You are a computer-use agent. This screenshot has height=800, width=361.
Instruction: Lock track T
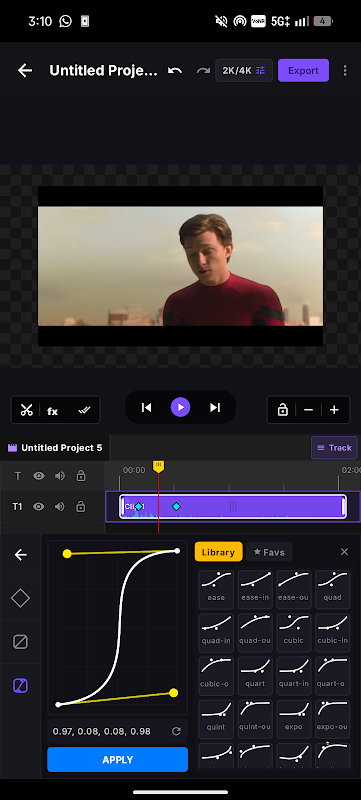tap(81, 476)
